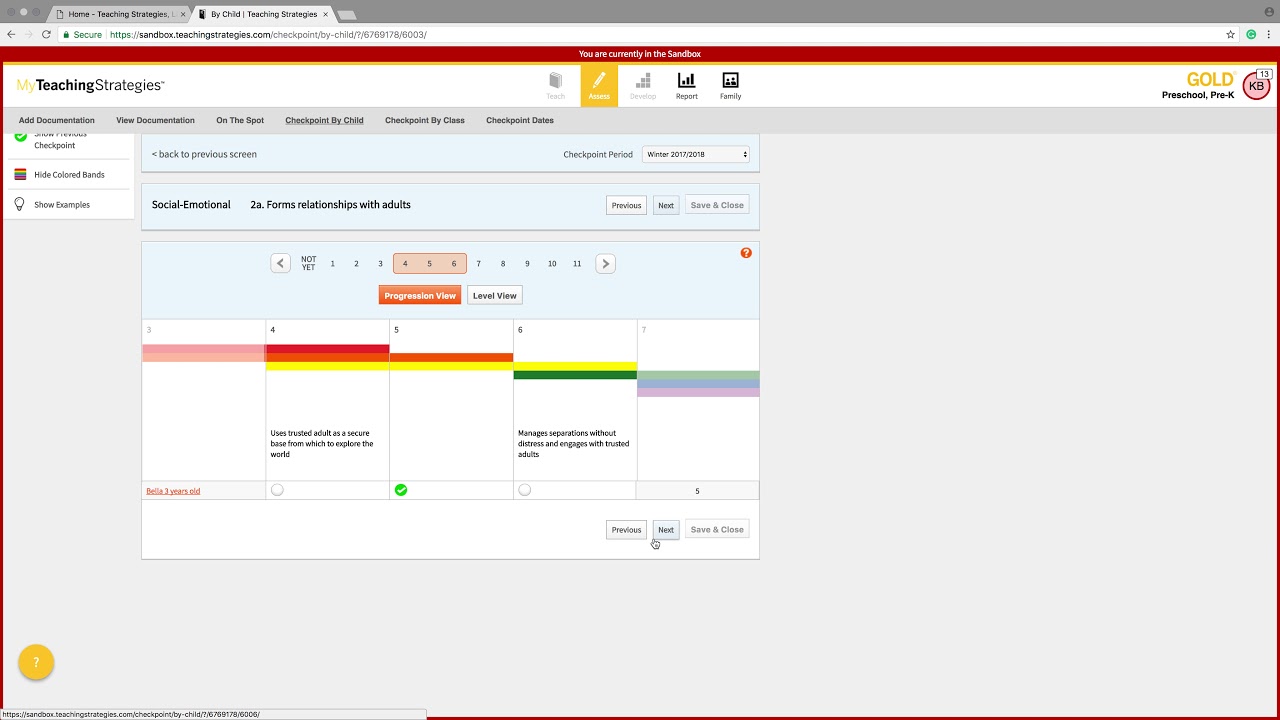This screenshot has height=720, width=1280.
Task: Open the Checkpoint Period dropdown
Action: click(x=696, y=154)
